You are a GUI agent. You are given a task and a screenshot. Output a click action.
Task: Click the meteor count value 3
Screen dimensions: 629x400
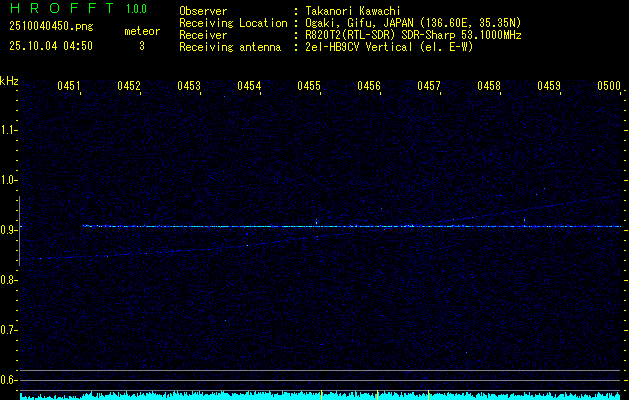point(141,46)
